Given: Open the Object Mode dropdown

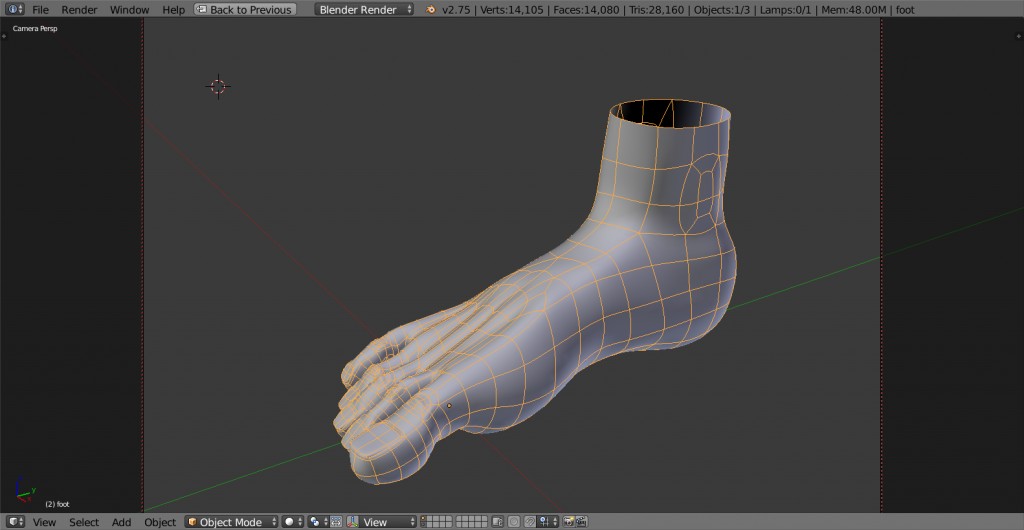Looking at the screenshot, I should click(x=231, y=522).
